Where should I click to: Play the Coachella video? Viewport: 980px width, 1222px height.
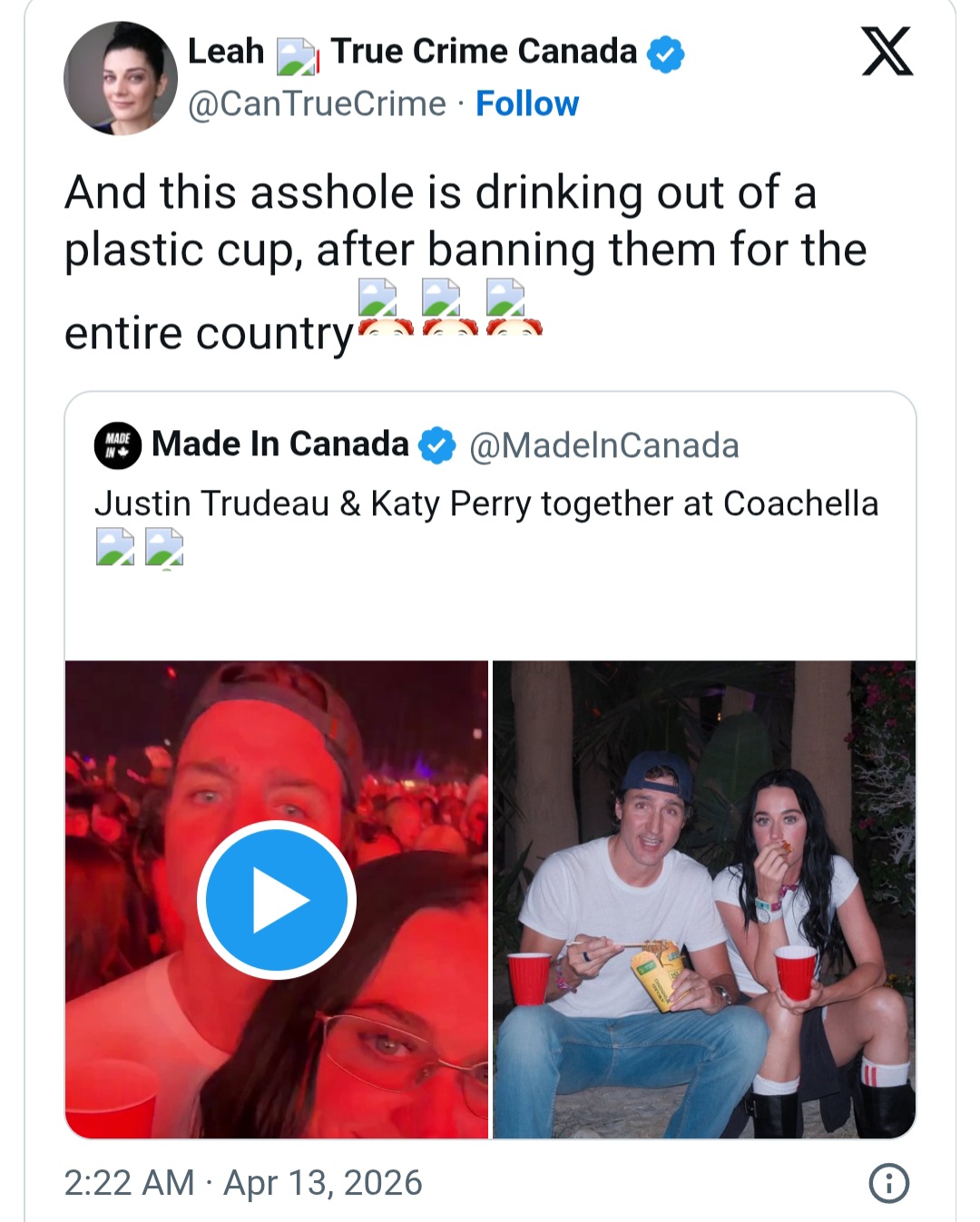[x=275, y=899]
